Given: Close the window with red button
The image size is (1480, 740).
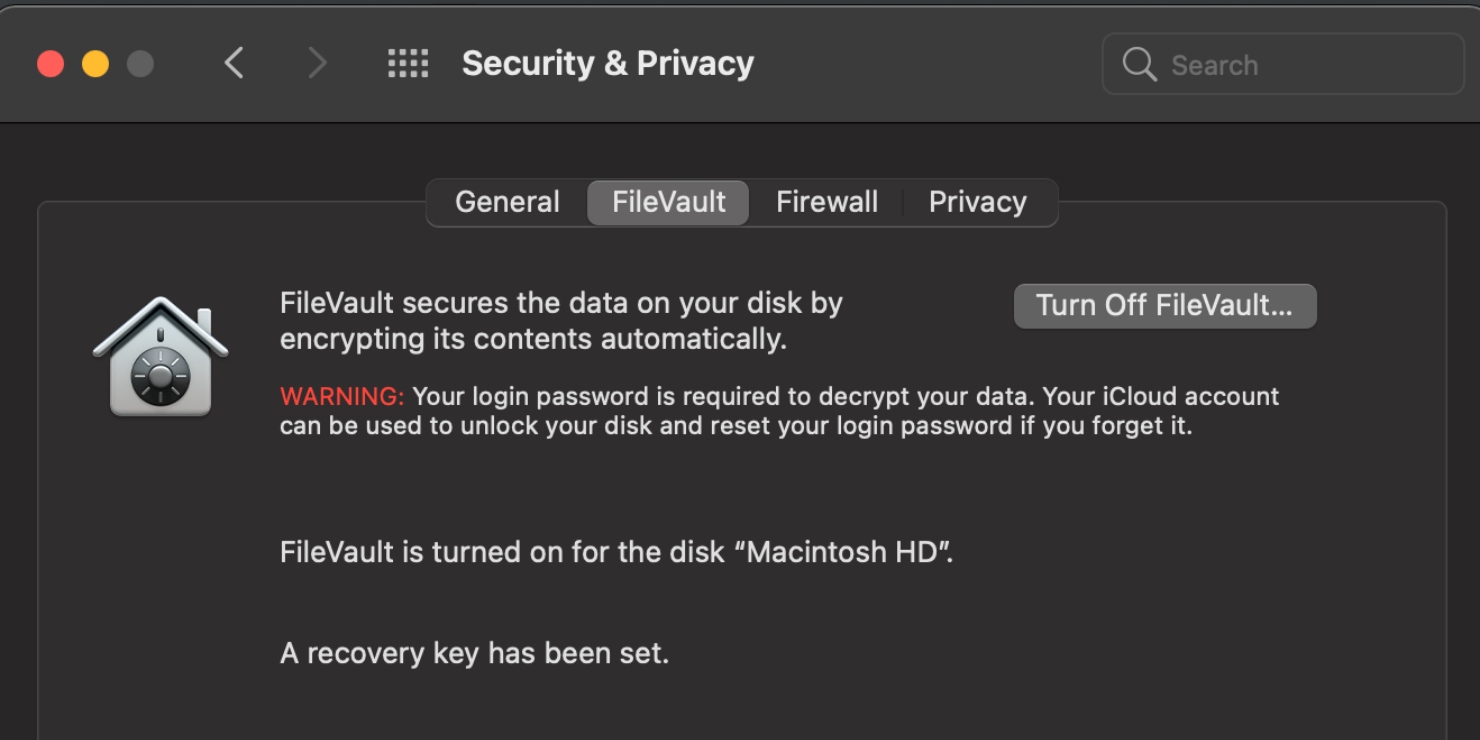Looking at the screenshot, I should pos(51,64).
